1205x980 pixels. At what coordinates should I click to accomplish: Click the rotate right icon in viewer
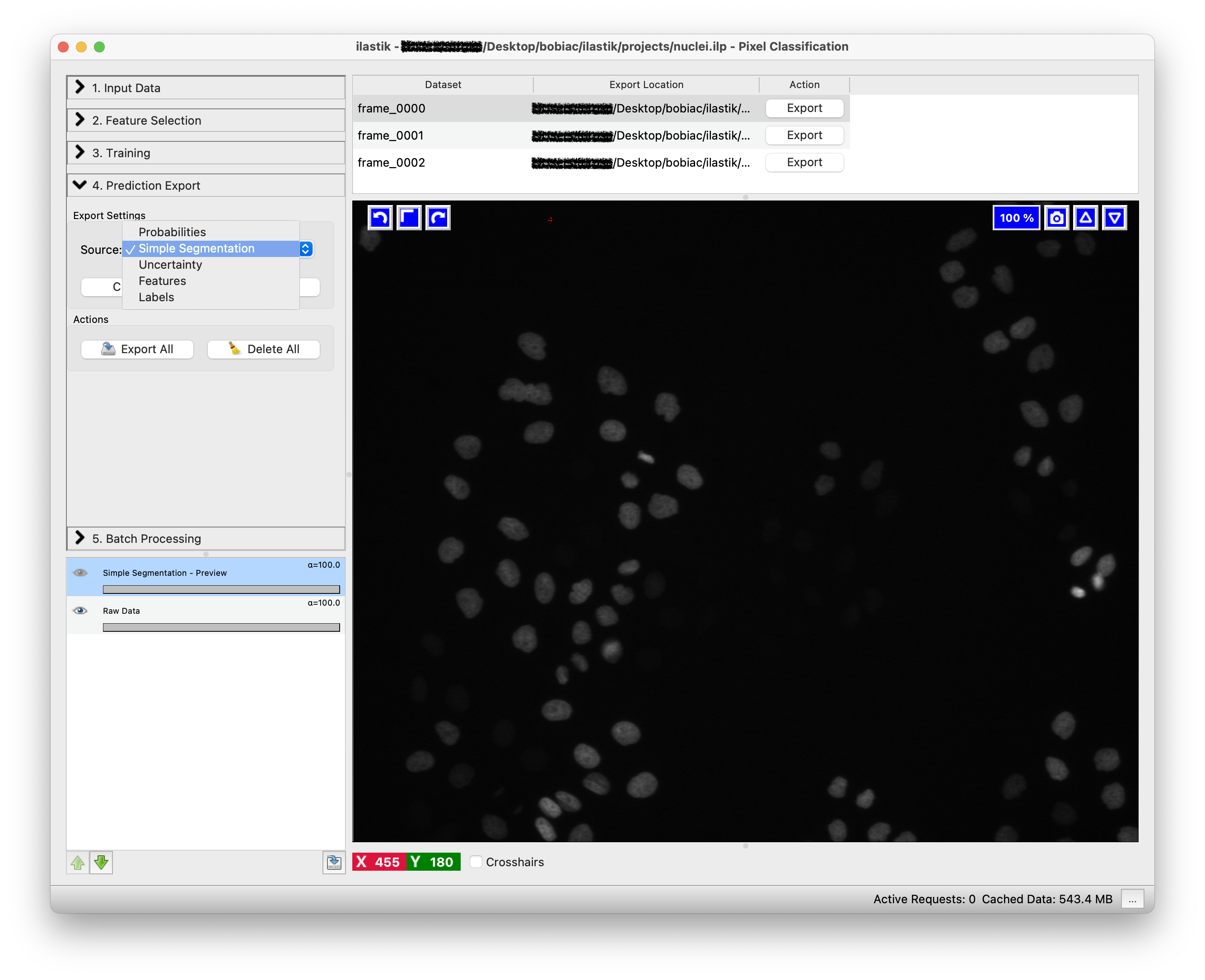(438, 218)
